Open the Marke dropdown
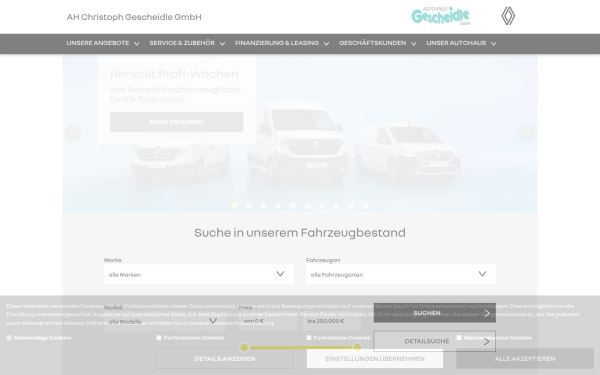The image size is (600, 375). pos(199,274)
